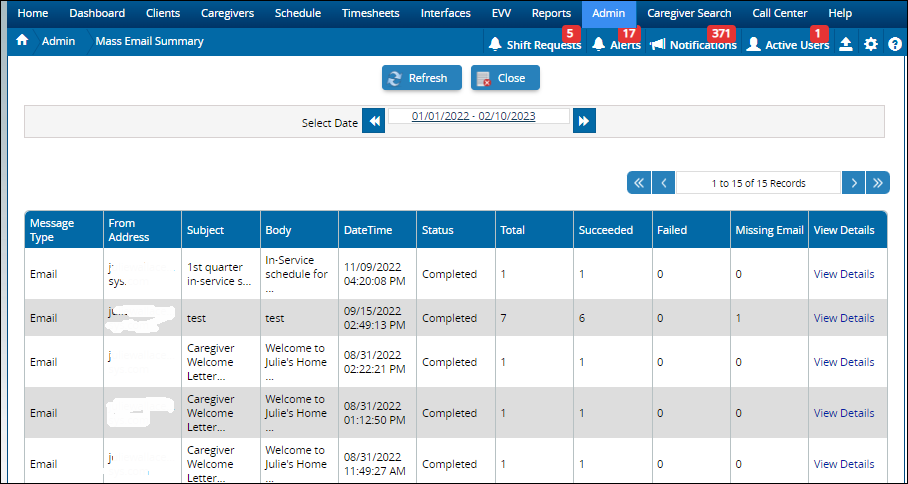Open settings gear icon
This screenshot has height=484, width=908.
point(871,45)
